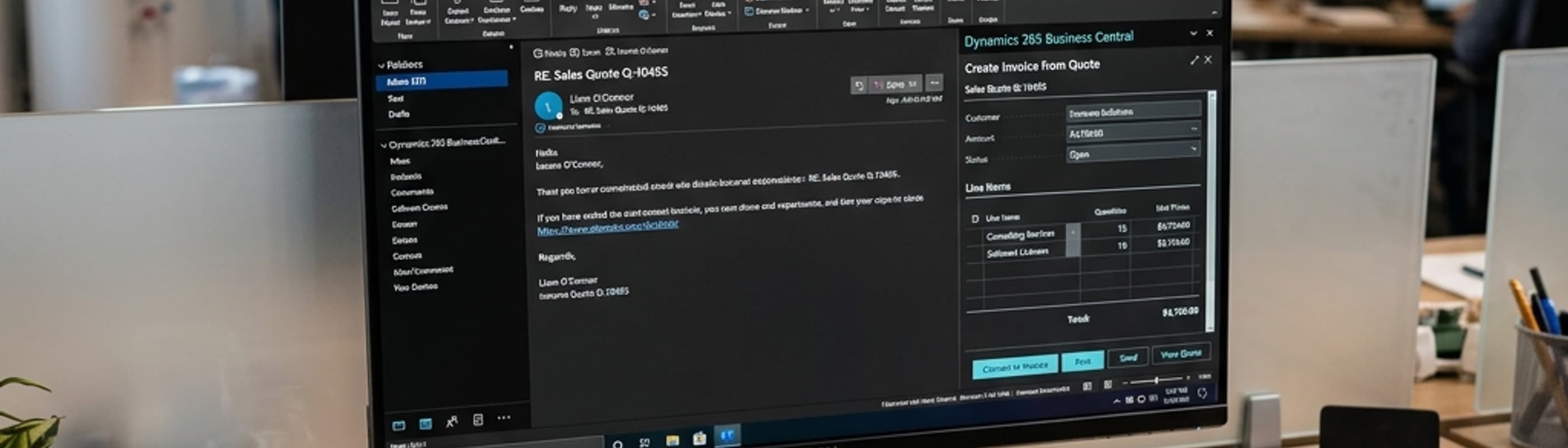This screenshot has width=1568, height=448.
Task: Click the Send button in invoice pane
Action: [1128, 357]
